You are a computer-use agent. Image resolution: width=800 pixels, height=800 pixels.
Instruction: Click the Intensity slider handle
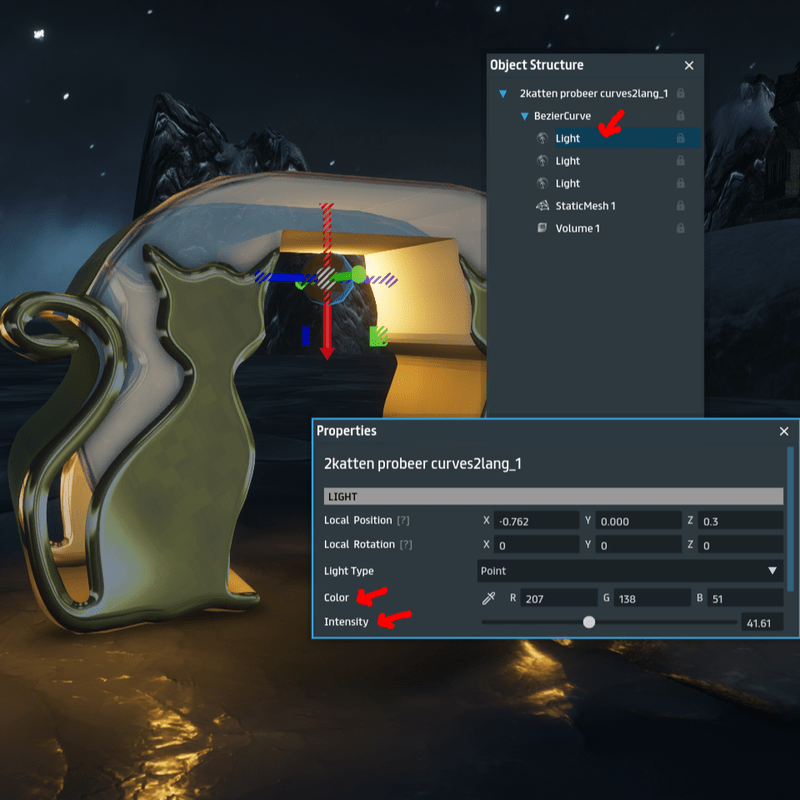pyautogui.click(x=589, y=622)
